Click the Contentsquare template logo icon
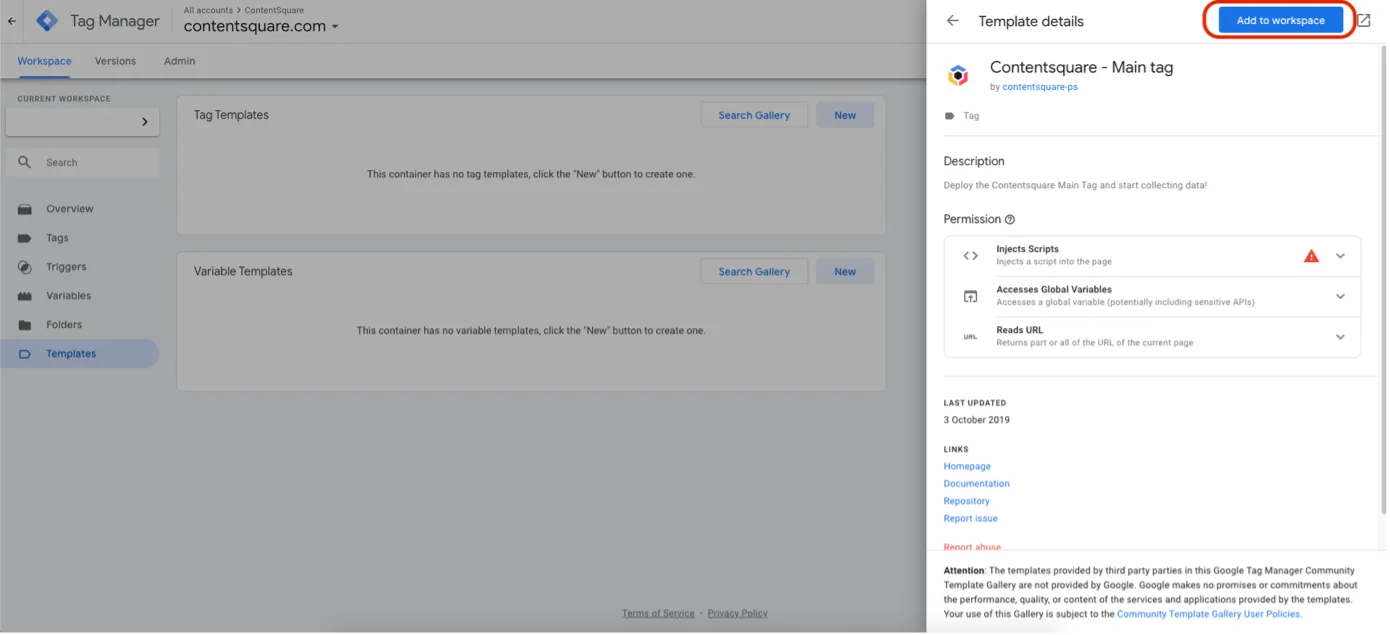The width and height of the screenshot is (1390, 635). pyautogui.click(x=958, y=75)
